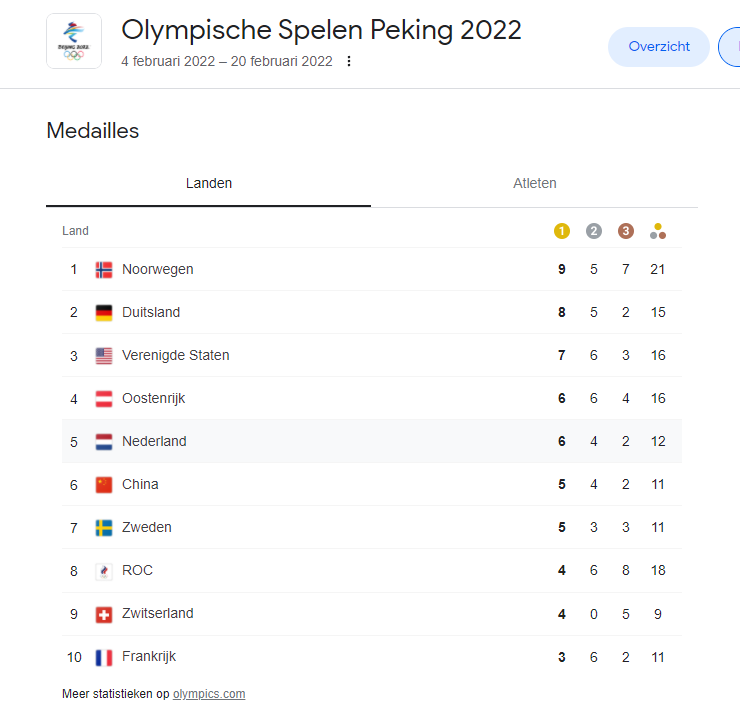Click the Beijing 2022 Olympics logo
Image resolution: width=740 pixels, height=714 pixels.
pyautogui.click(x=74, y=41)
